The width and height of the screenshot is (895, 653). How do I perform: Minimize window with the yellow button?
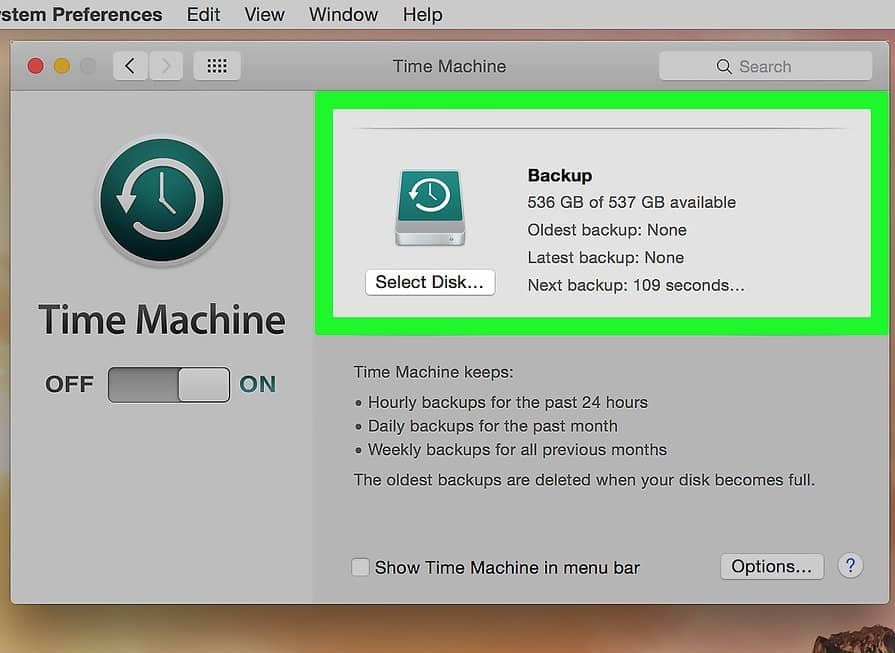[x=62, y=66]
